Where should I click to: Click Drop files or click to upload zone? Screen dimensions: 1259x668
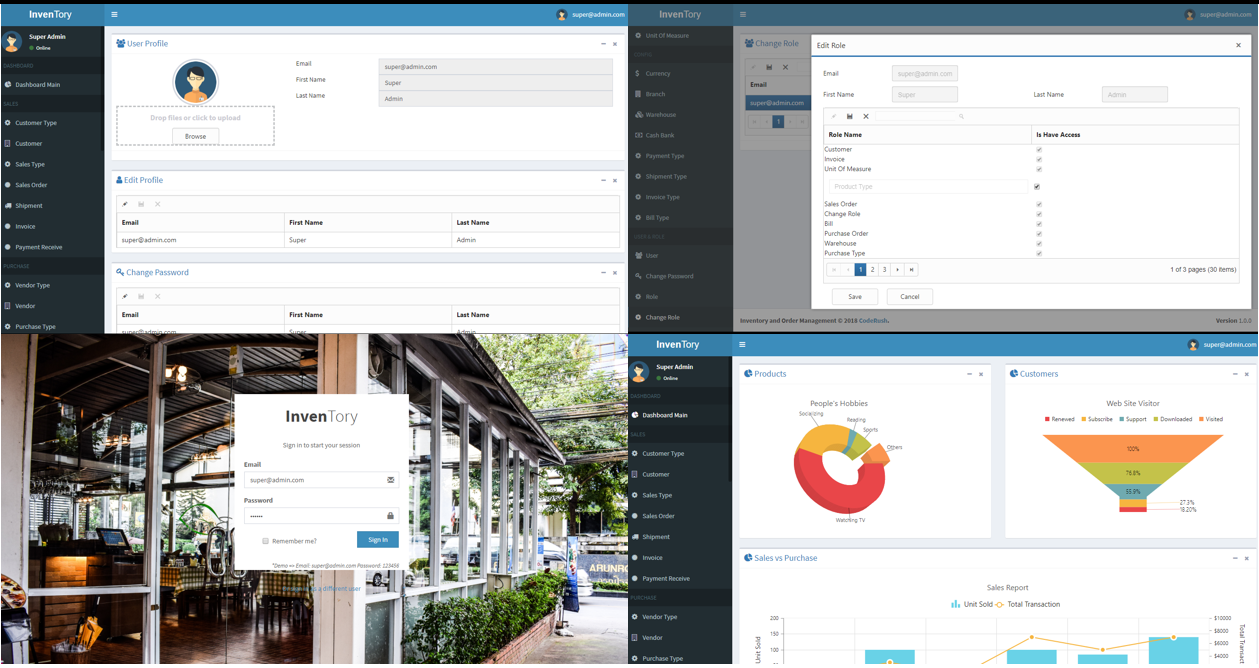point(196,126)
